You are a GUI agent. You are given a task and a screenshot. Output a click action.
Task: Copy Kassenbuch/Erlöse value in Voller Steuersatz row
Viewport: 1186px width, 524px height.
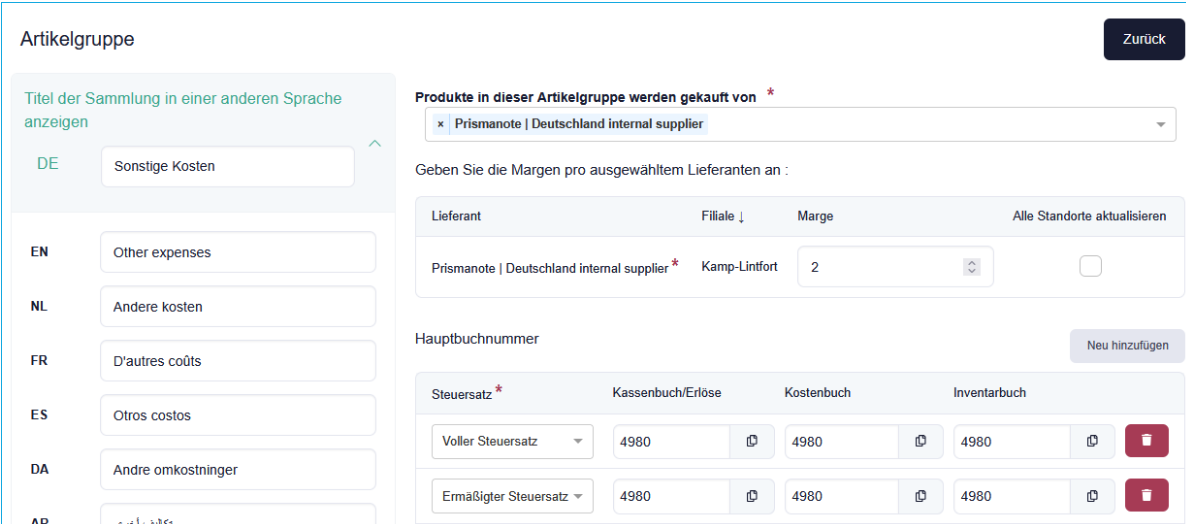pos(752,441)
